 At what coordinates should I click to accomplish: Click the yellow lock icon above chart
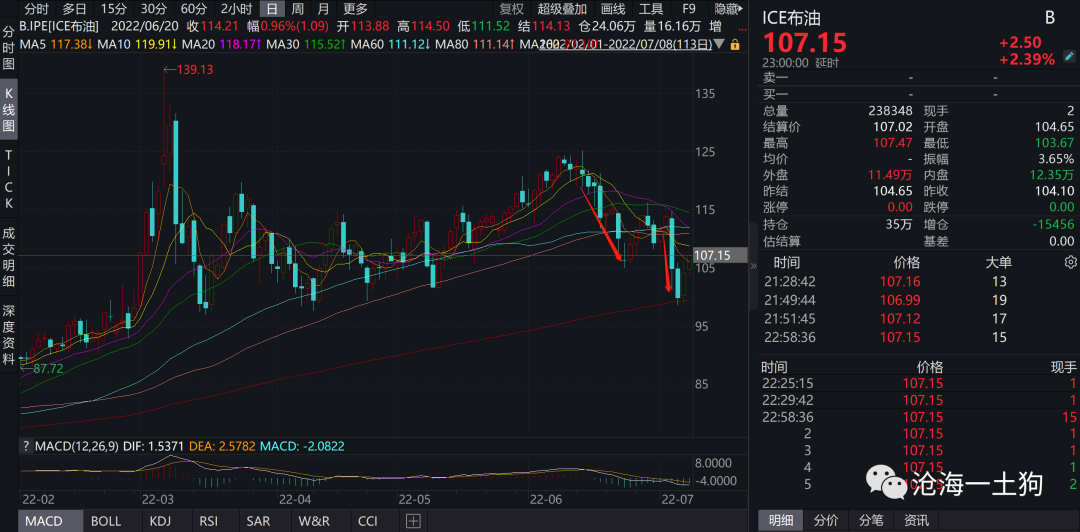(735, 44)
